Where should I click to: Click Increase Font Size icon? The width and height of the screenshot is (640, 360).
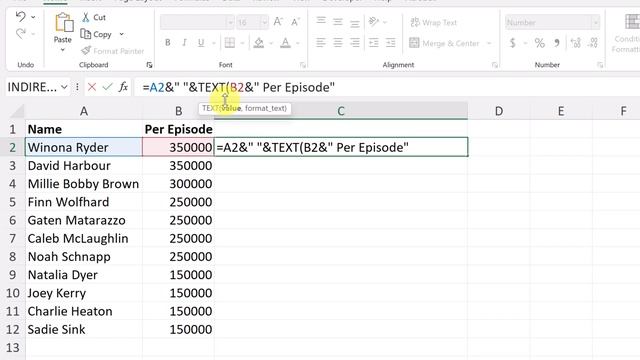point(278,22)
